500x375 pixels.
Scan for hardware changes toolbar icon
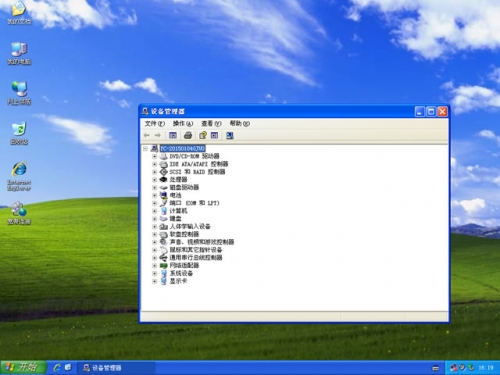[x=230, y=135]
